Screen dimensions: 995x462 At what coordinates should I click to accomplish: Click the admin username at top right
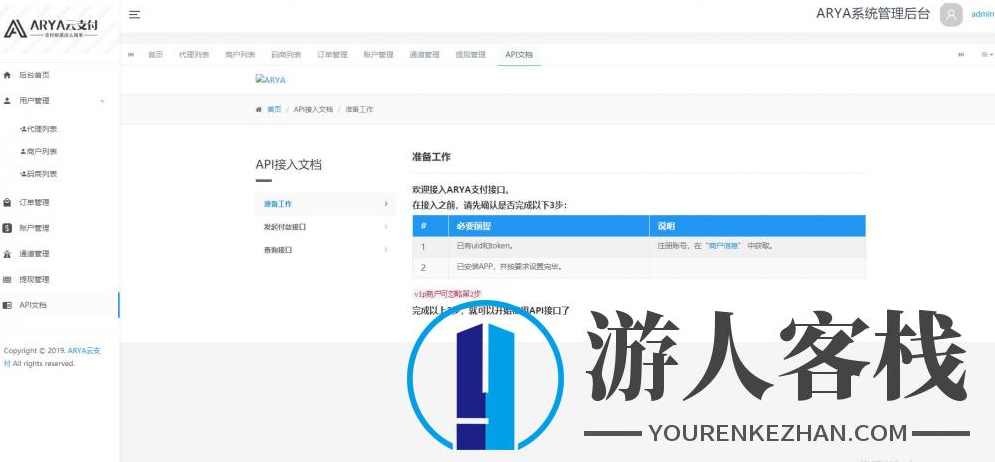coord(983,15)
